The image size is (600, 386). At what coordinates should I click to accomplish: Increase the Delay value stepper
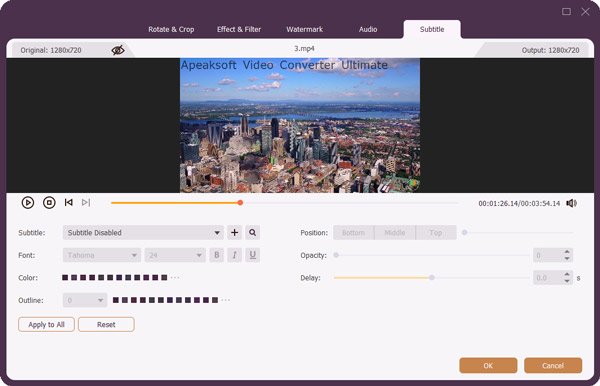coord(567,274)
